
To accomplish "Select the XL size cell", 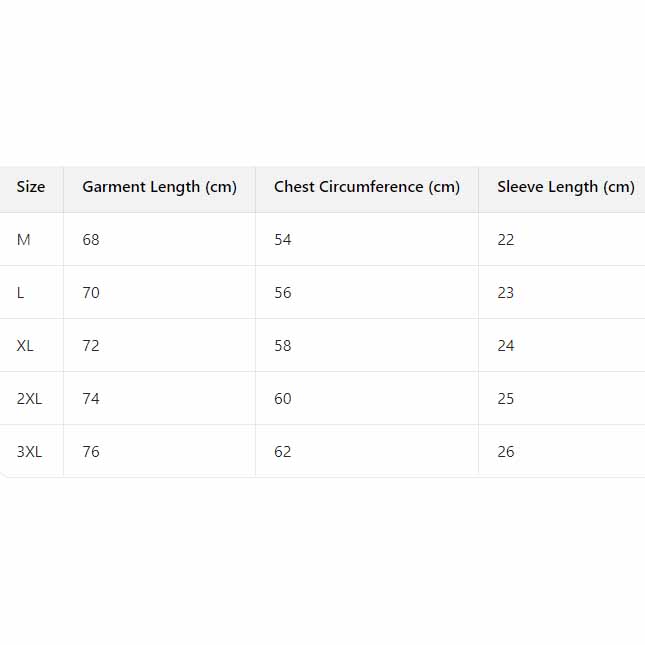I will pyautogui.click(x=26, y=346).
